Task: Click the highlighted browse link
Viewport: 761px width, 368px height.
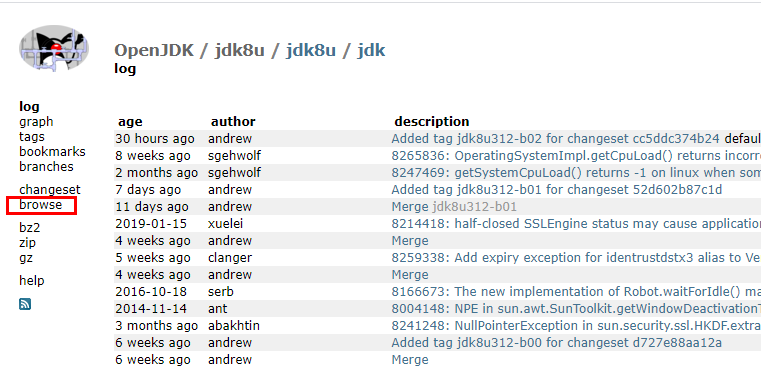Action: point(41,205)
